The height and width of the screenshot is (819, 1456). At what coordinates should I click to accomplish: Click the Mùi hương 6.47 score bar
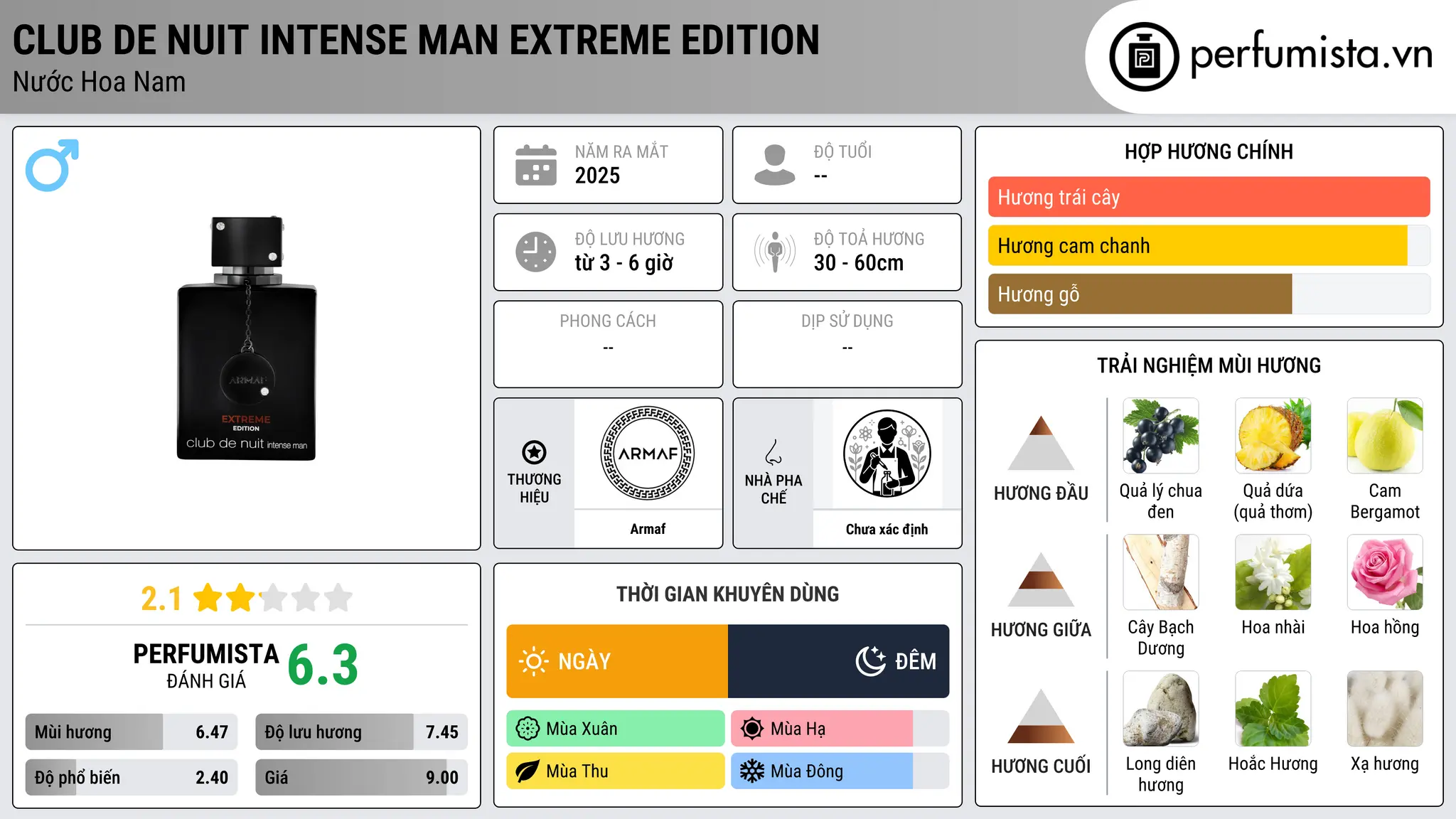click(132, 732)
